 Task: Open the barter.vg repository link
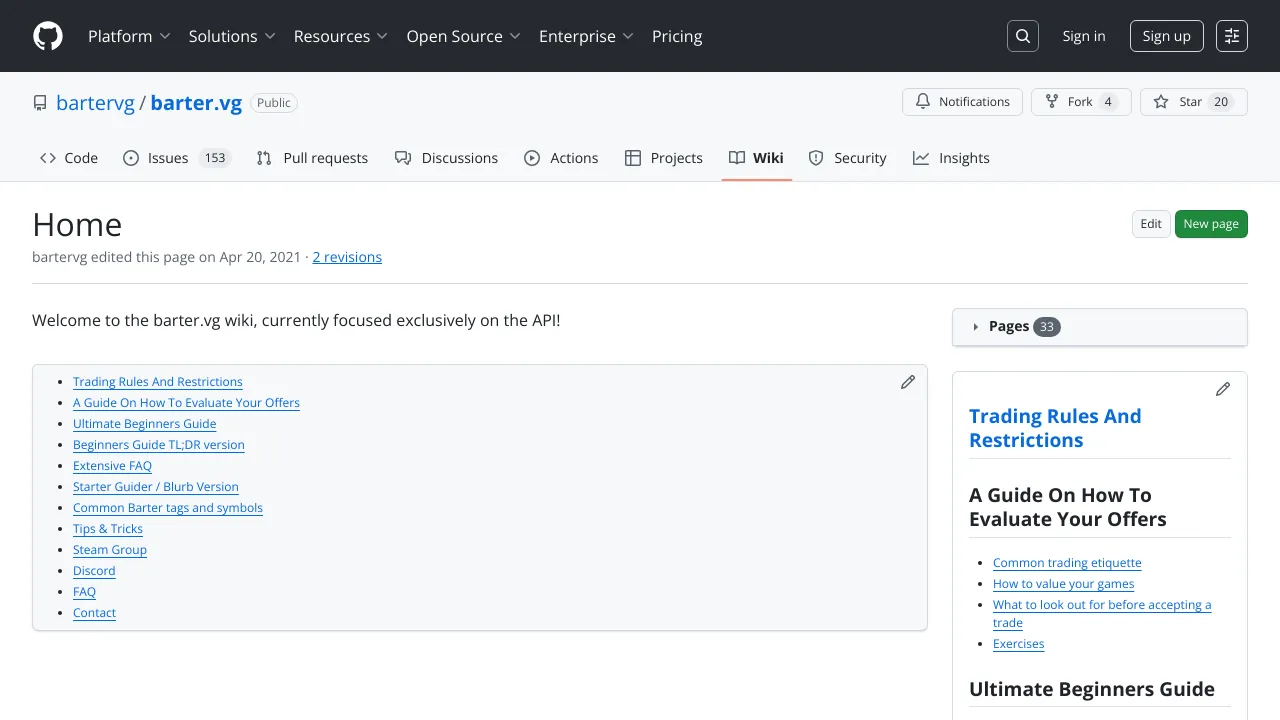196,103
